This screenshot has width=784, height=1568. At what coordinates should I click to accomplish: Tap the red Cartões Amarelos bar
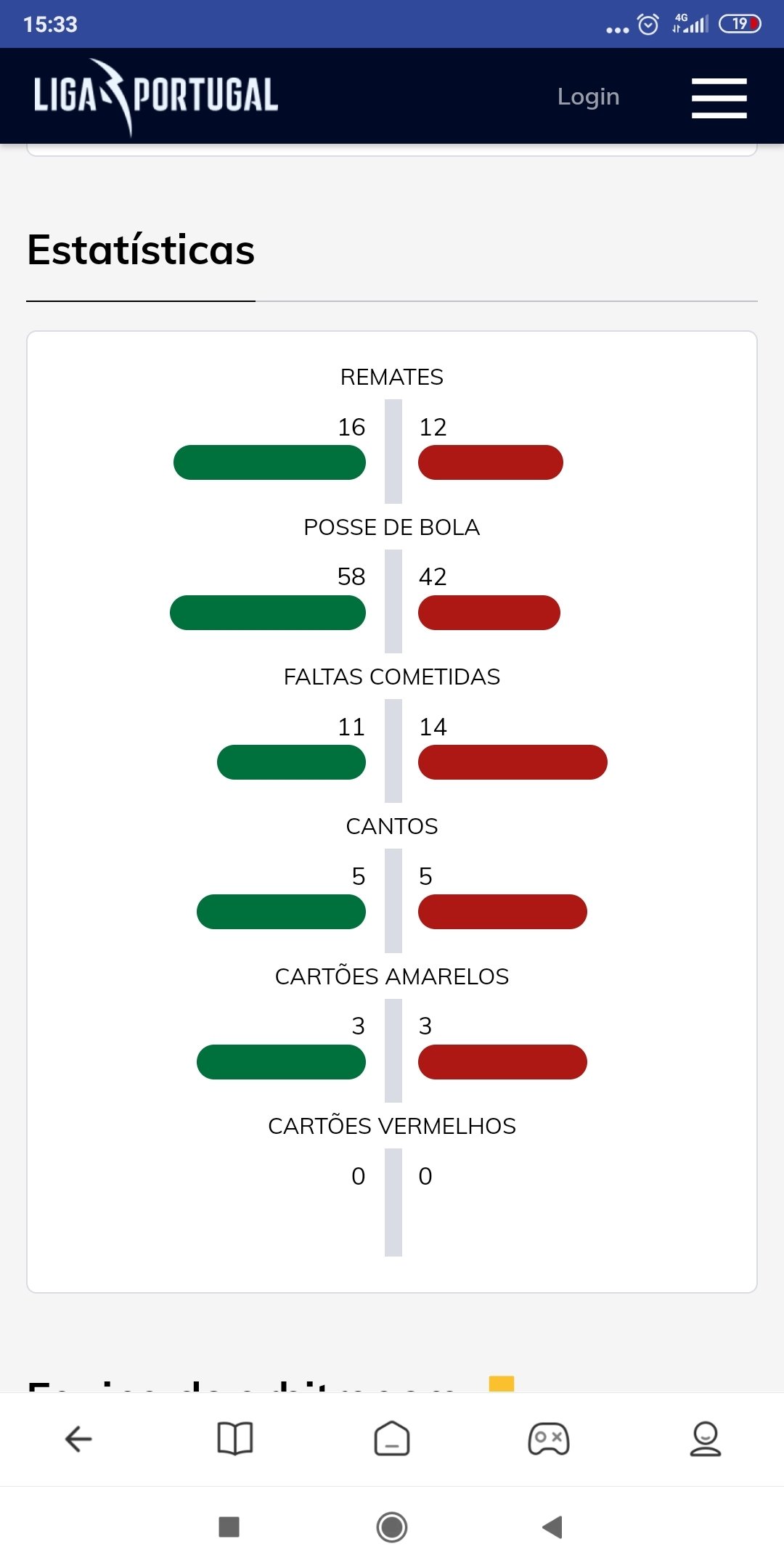pos(502,1062)
